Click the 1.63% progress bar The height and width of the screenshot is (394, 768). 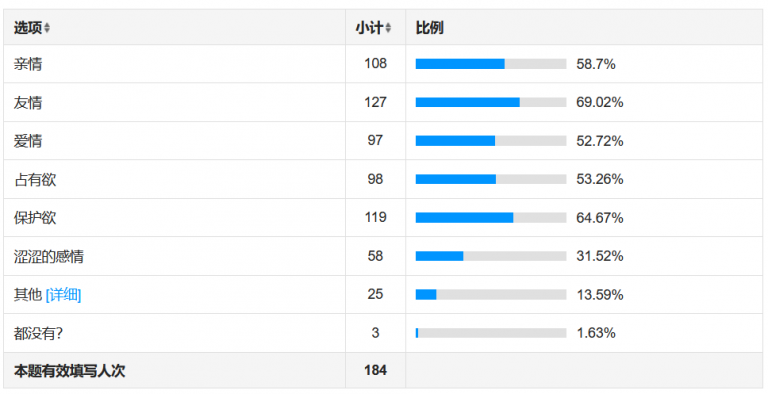click(491, 333)
